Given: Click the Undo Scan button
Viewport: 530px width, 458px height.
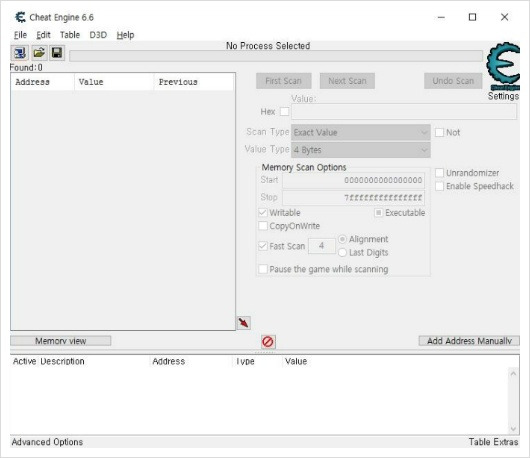Looking at the screenshot, I should (x=453, y=81).
